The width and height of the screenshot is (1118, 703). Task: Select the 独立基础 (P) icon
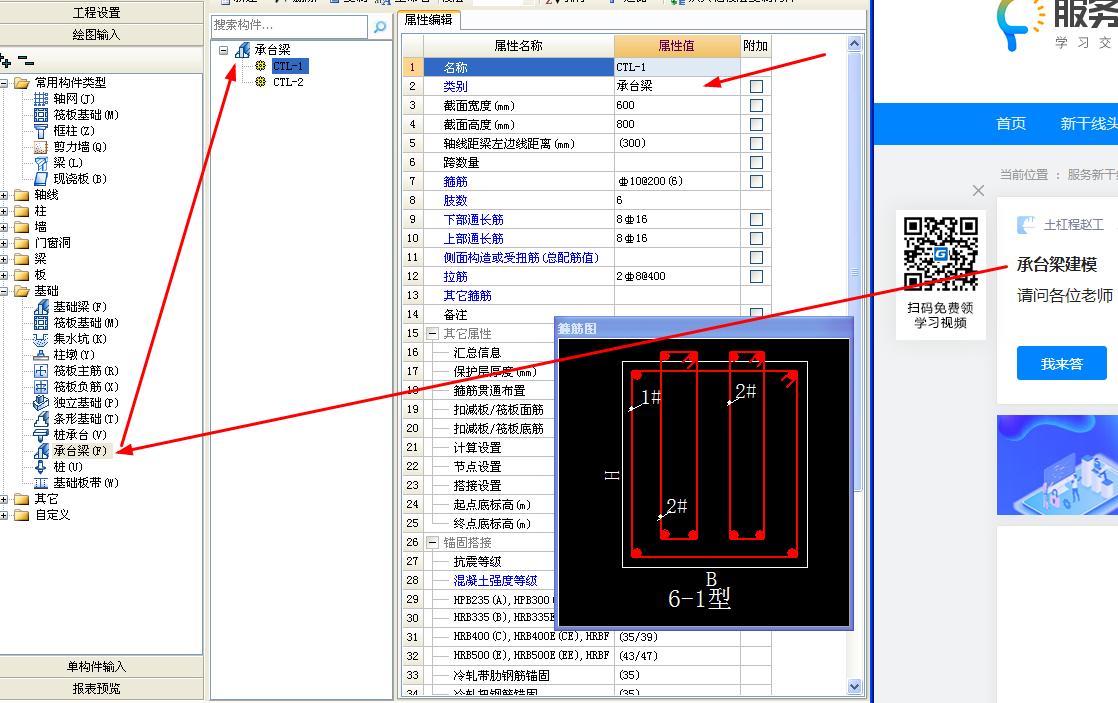tap(41, 403)
